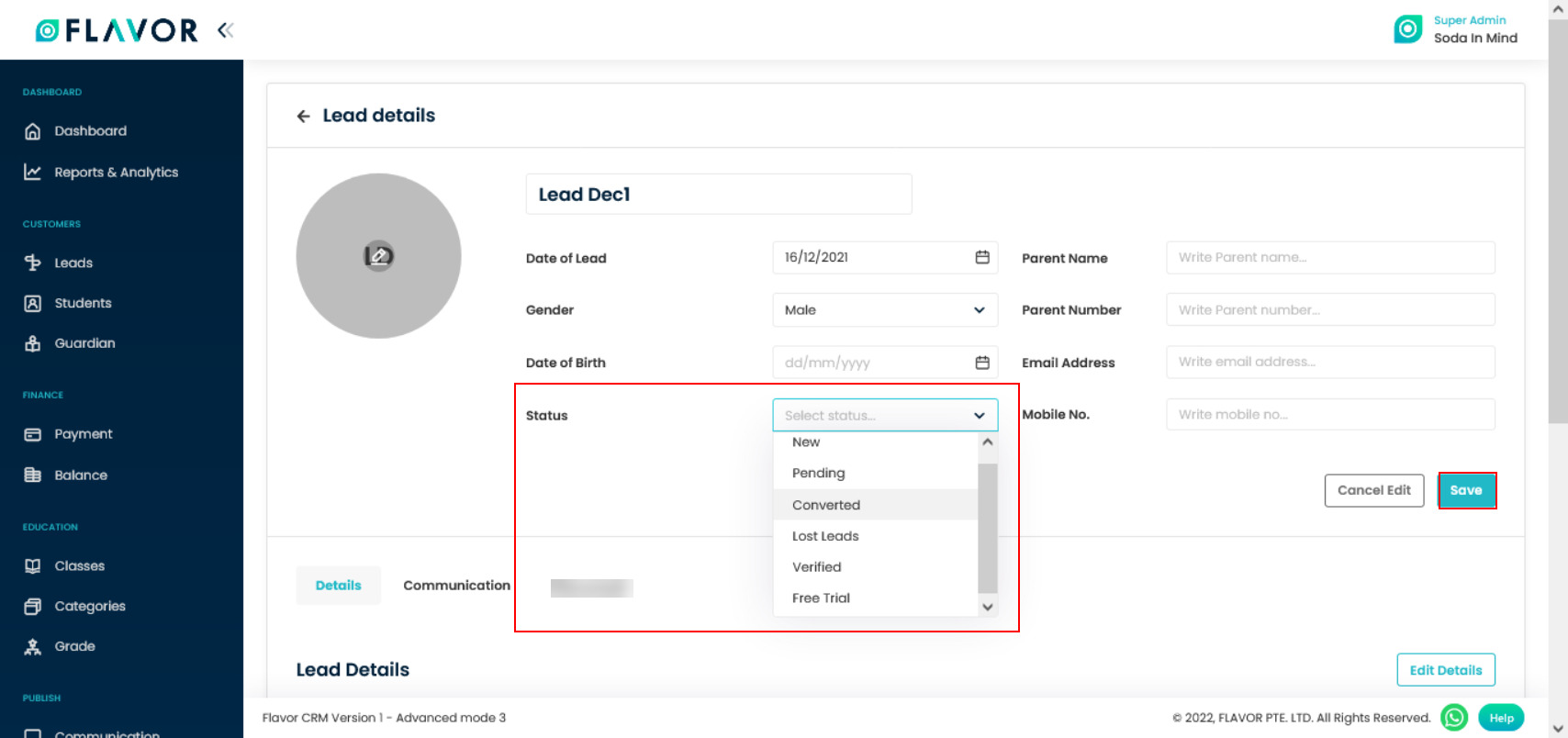Open Guardian in the sidebar
Image resolution: width=1568 pixels, height=738 pixels.
pos(84,343)
